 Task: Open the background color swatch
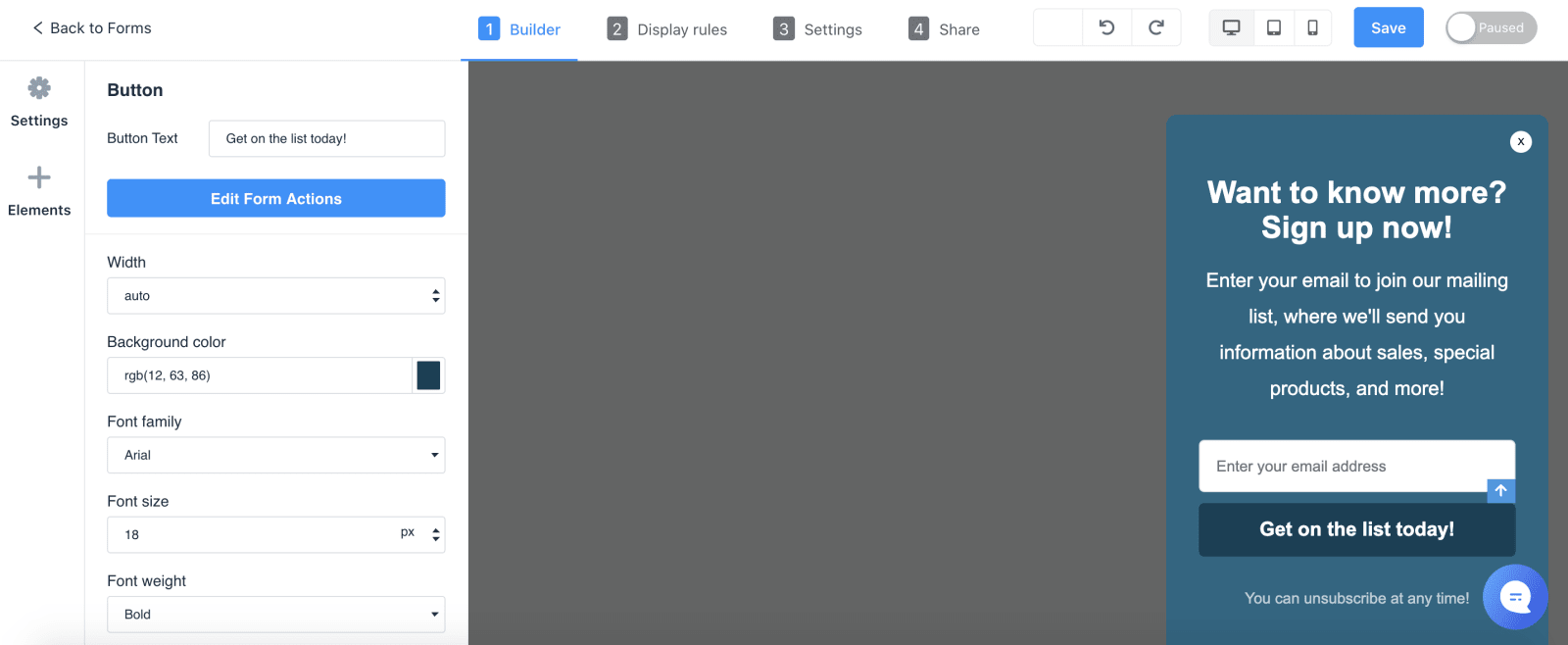point(428,375)
